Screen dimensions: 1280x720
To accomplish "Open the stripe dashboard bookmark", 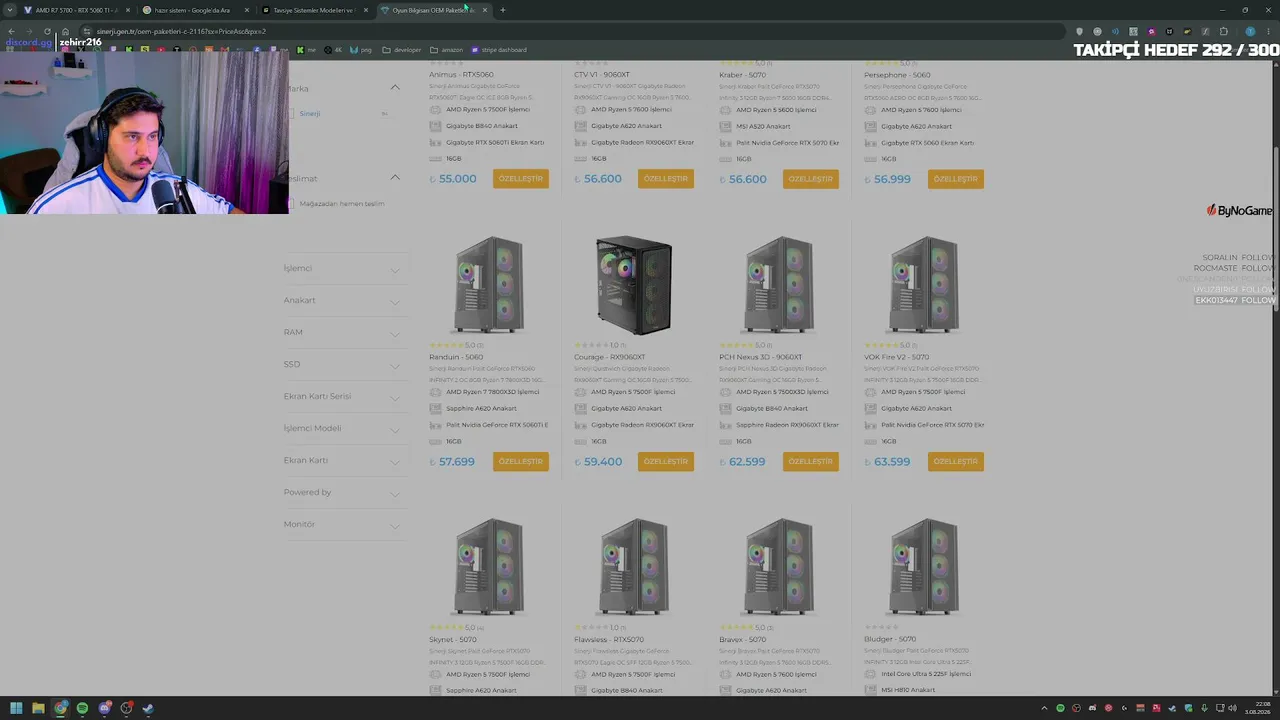I will (x=497, y=50).
